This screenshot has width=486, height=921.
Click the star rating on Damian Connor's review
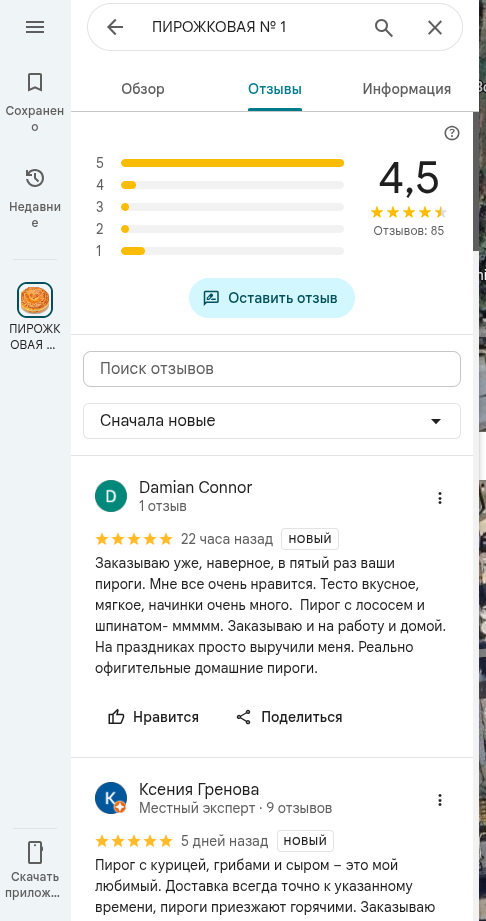coord(134,539)
